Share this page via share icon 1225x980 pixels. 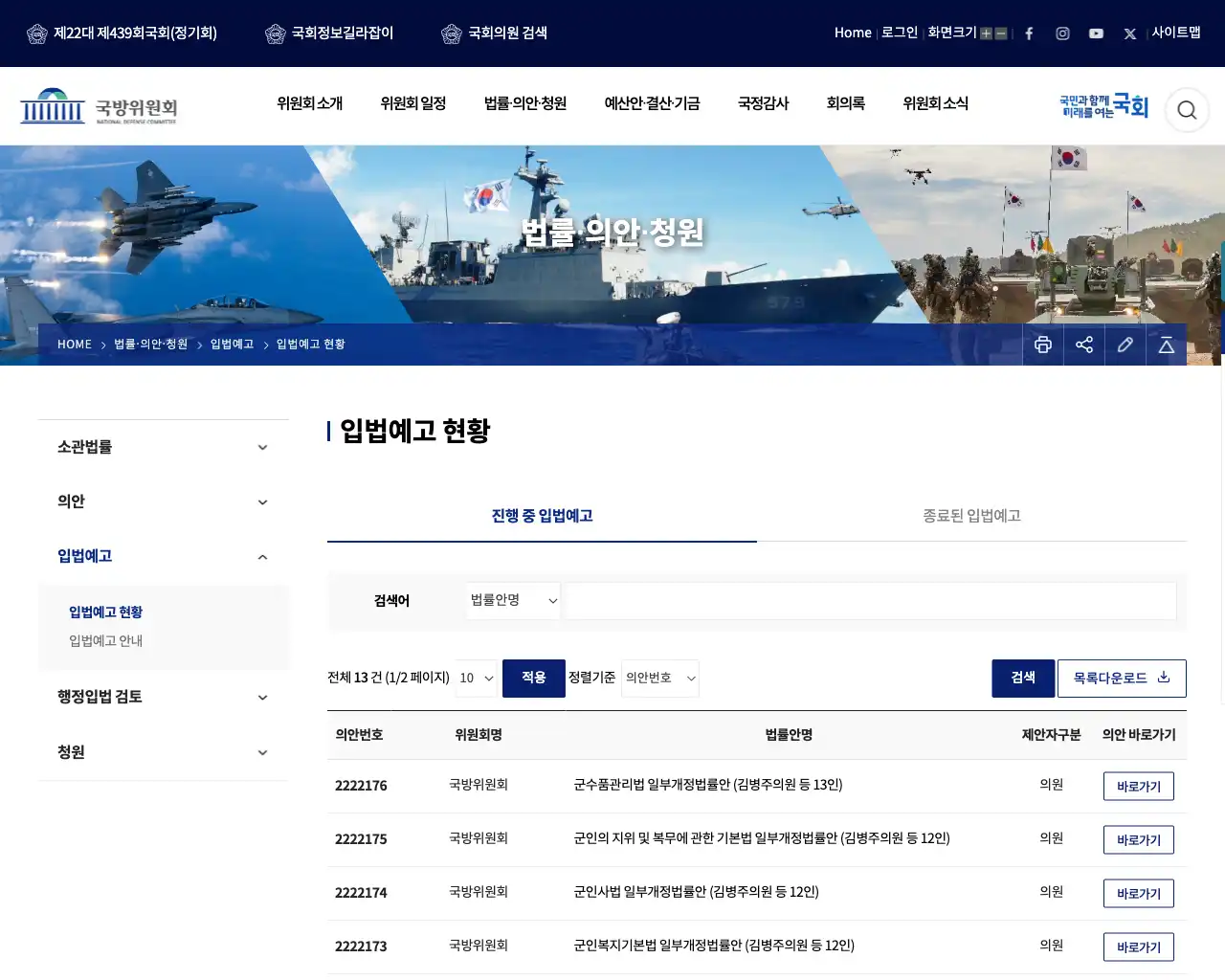click(x=1084, y=345)
